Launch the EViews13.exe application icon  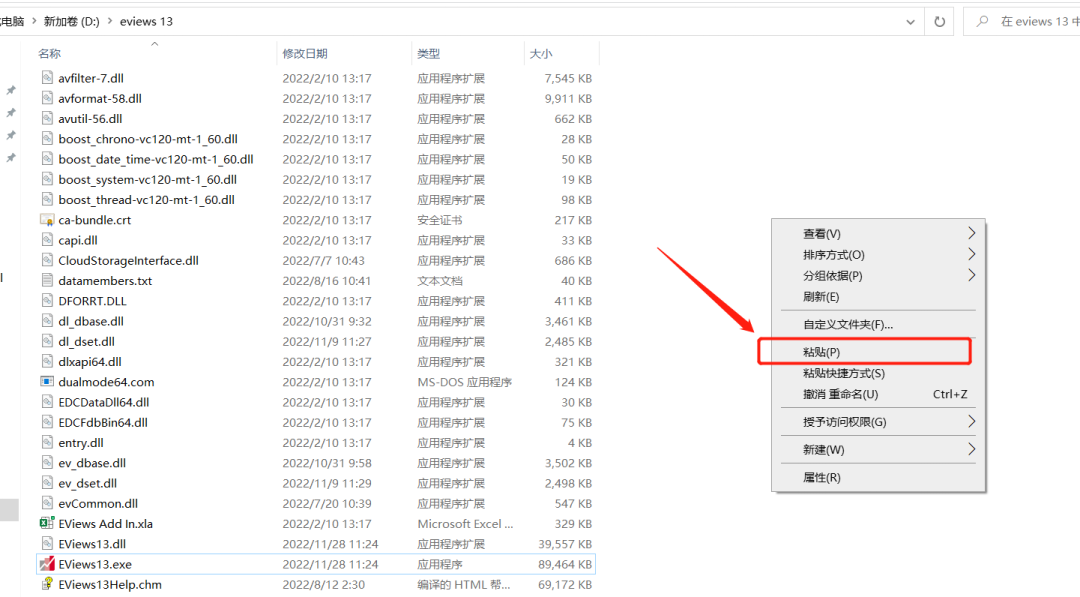click(49, 563)
